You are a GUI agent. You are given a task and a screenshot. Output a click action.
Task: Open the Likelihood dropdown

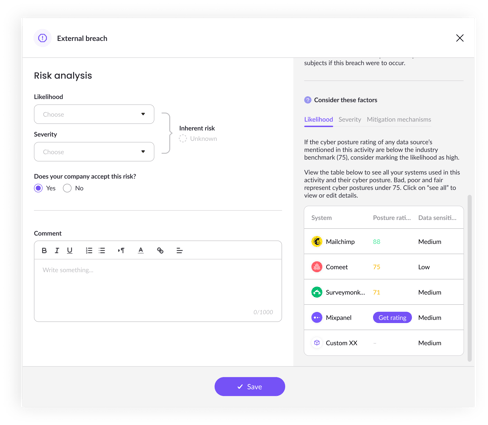tap(94, 114)
